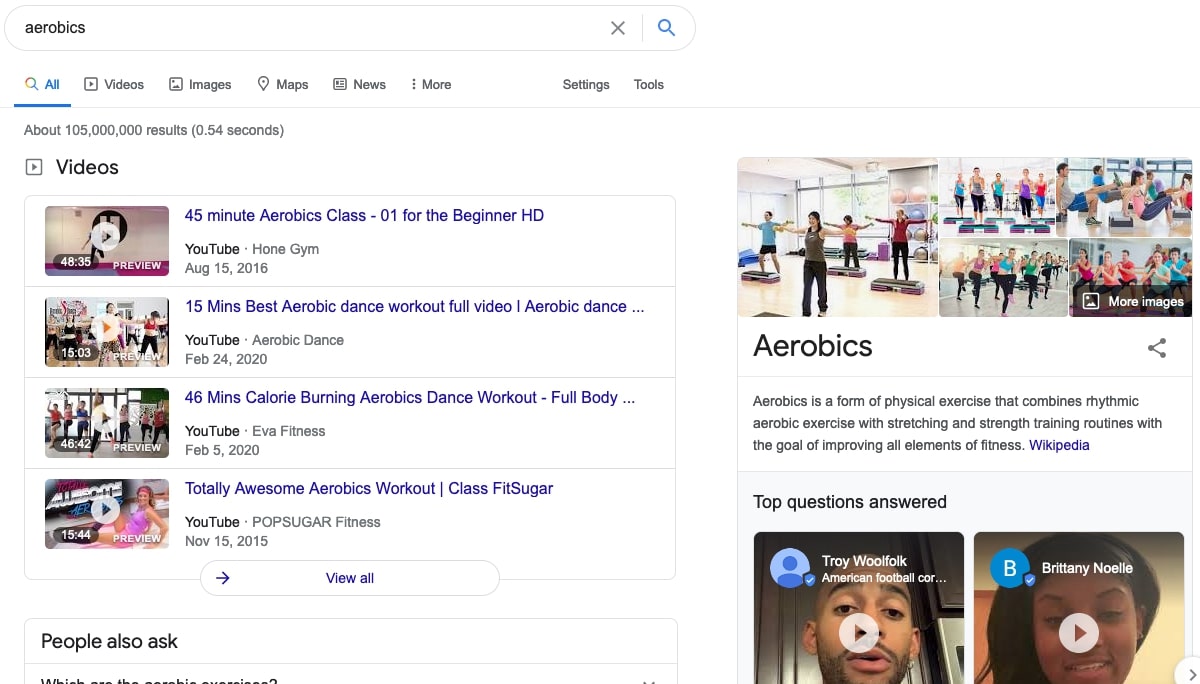Switch to the Images search tab
The width and height of the screenshot is (1200, 684).
(200, 85)
